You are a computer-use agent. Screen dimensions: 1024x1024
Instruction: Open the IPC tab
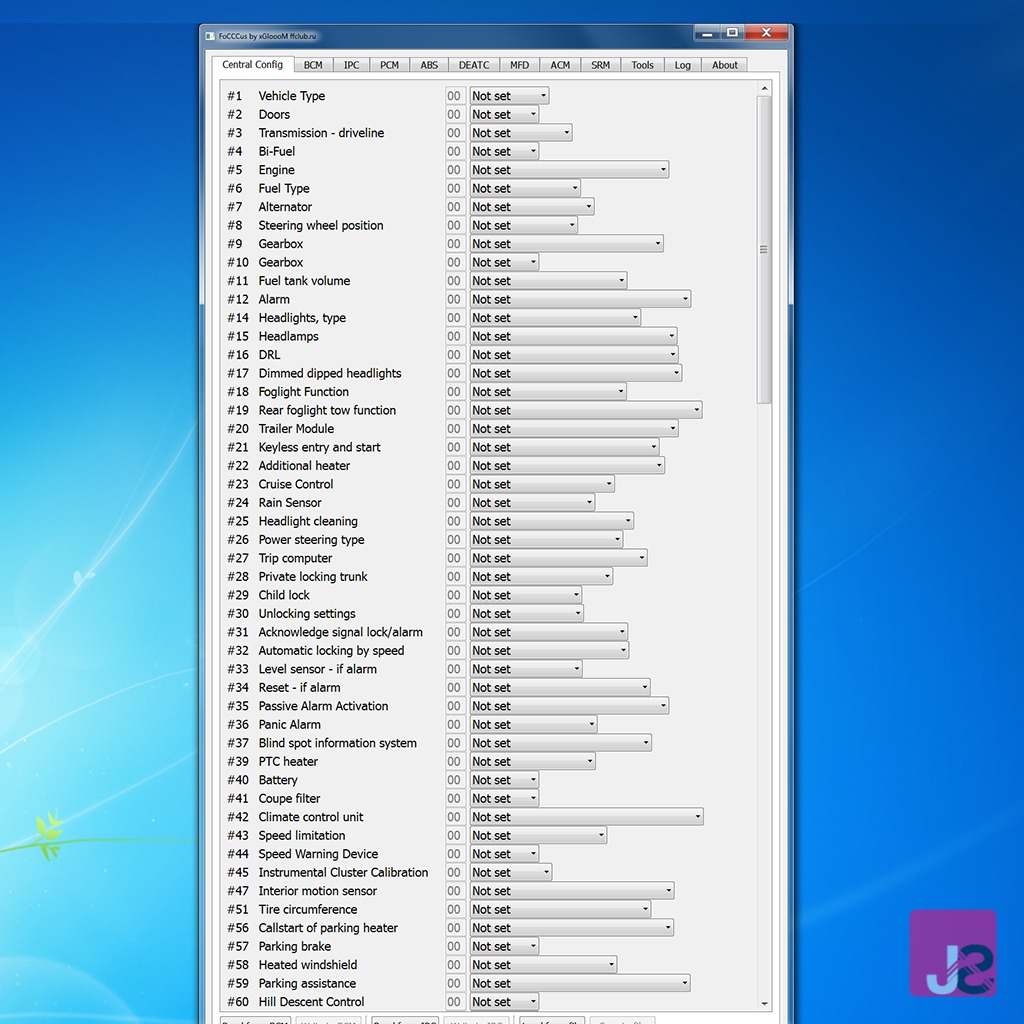coord(351,65)
